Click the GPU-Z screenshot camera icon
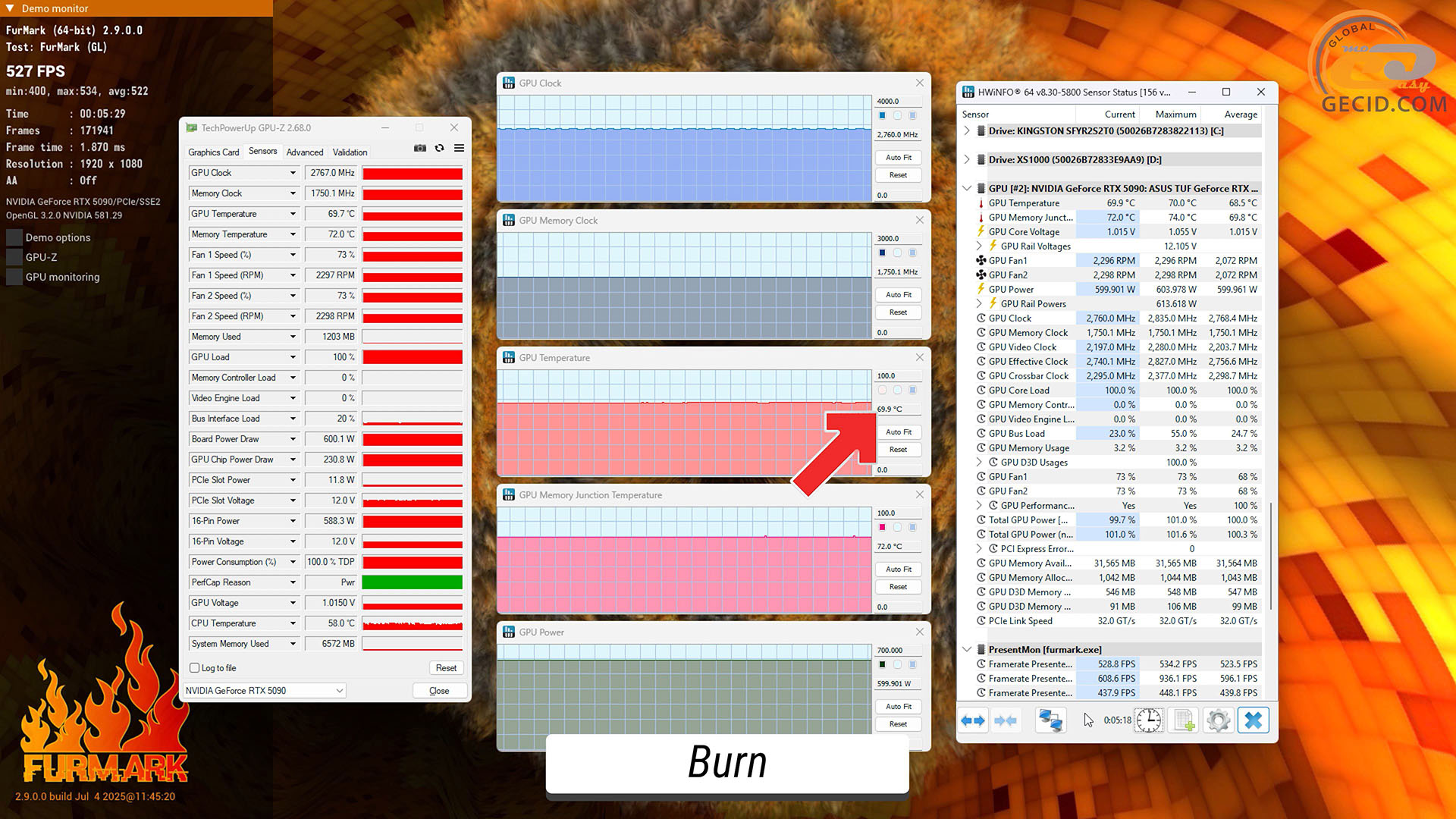This screenshot has width=1456, height=819. coord(419,148)
